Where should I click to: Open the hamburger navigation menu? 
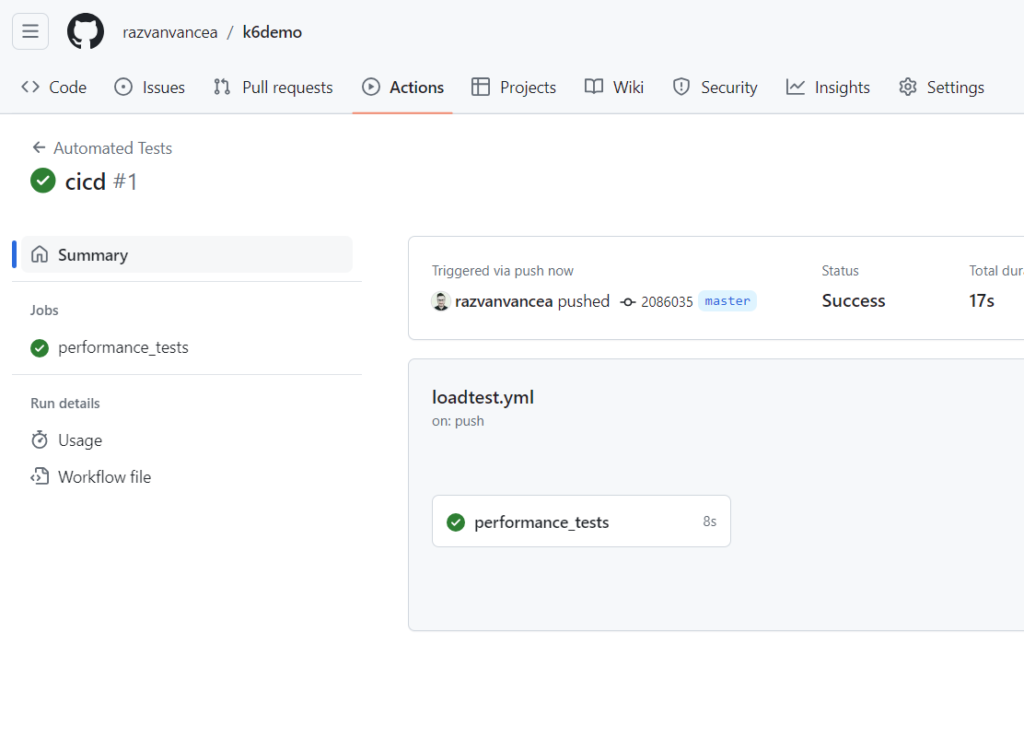click(30, 31)
